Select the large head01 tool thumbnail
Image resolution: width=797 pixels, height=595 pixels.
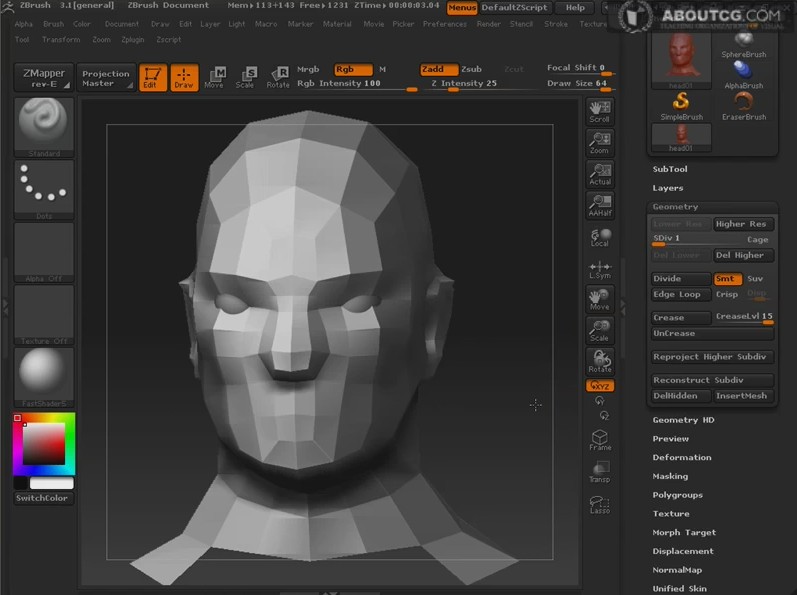[x=681, y=60]
